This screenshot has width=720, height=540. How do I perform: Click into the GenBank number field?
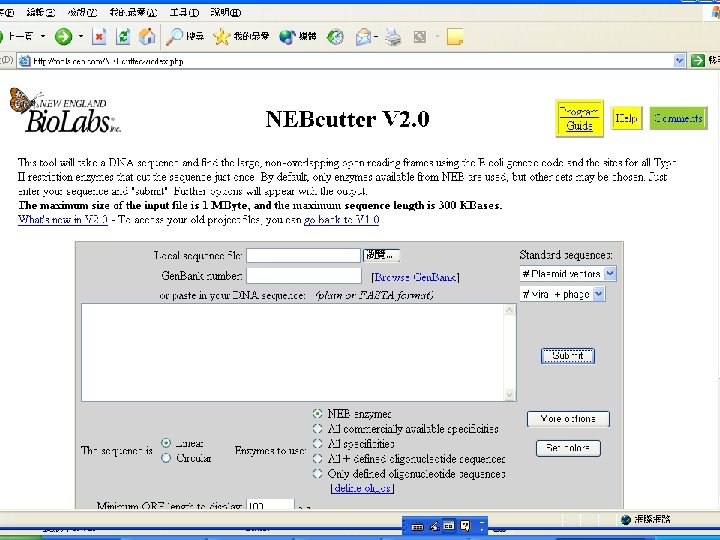click(x=304, y=276)
